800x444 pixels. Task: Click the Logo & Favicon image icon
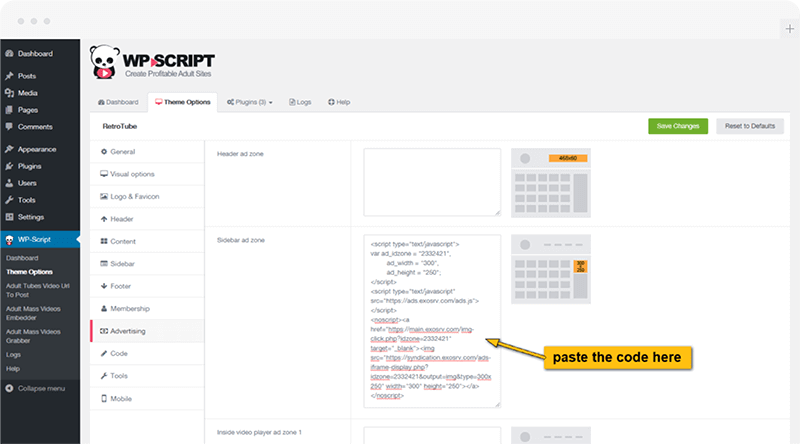[x=104, y=196]
